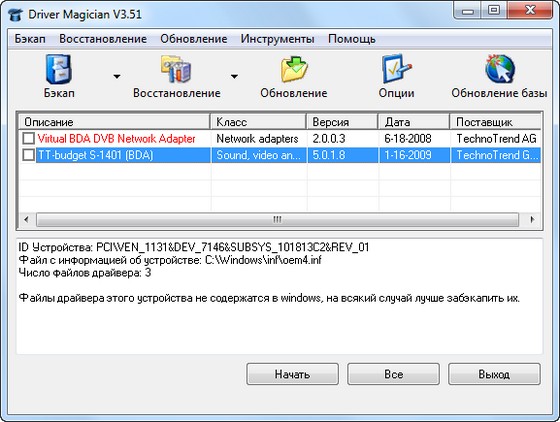
Task: Click the right scroll arrow of driver list
Action: point(532,219)
